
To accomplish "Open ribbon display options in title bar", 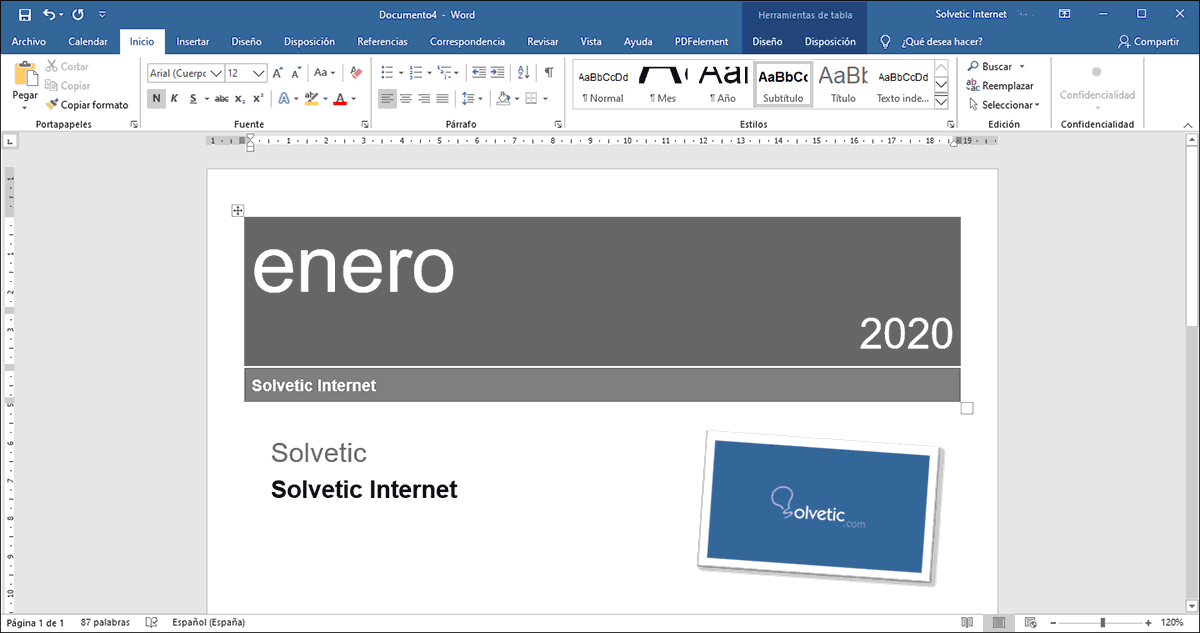I will (1065, 14).
